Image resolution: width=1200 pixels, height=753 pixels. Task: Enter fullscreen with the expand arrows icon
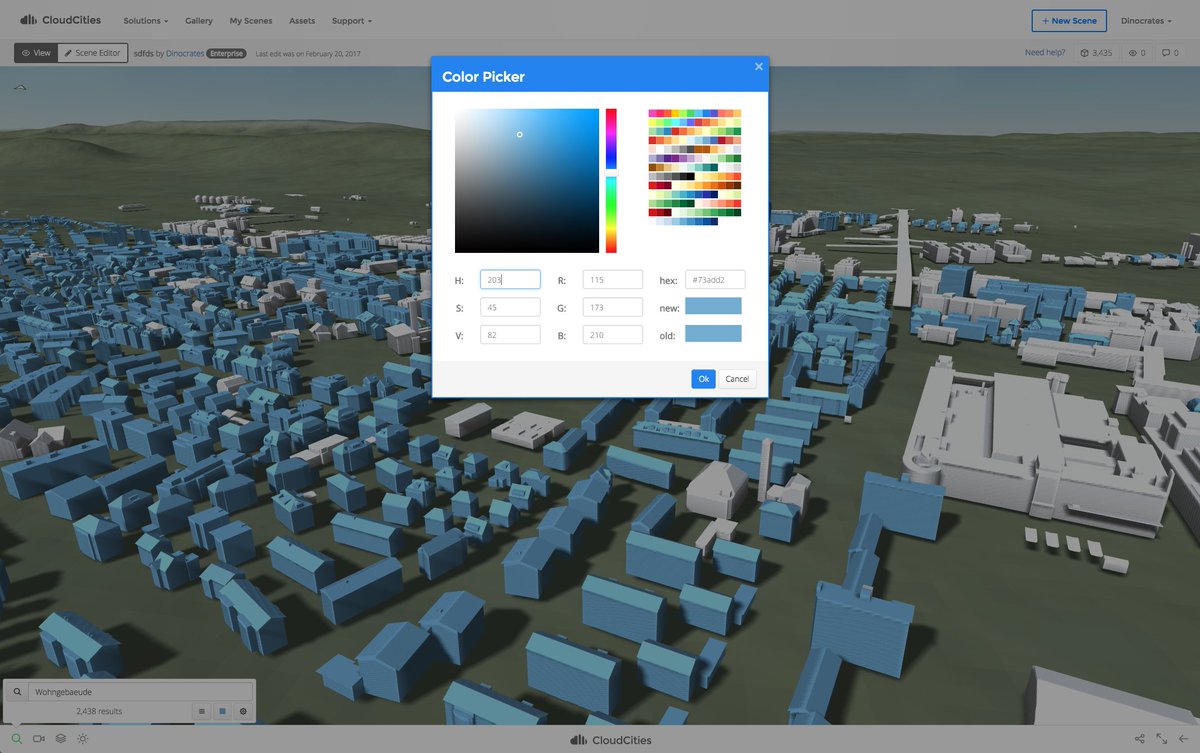1162,739
